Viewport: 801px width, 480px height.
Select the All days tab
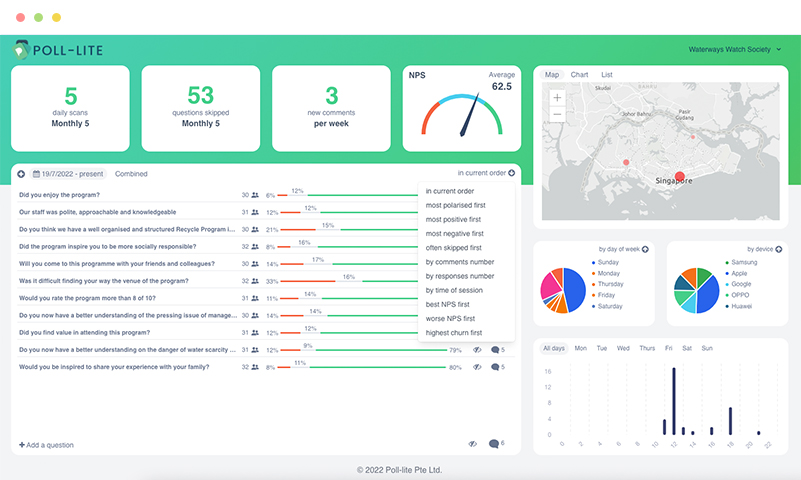tap(554, 348)
